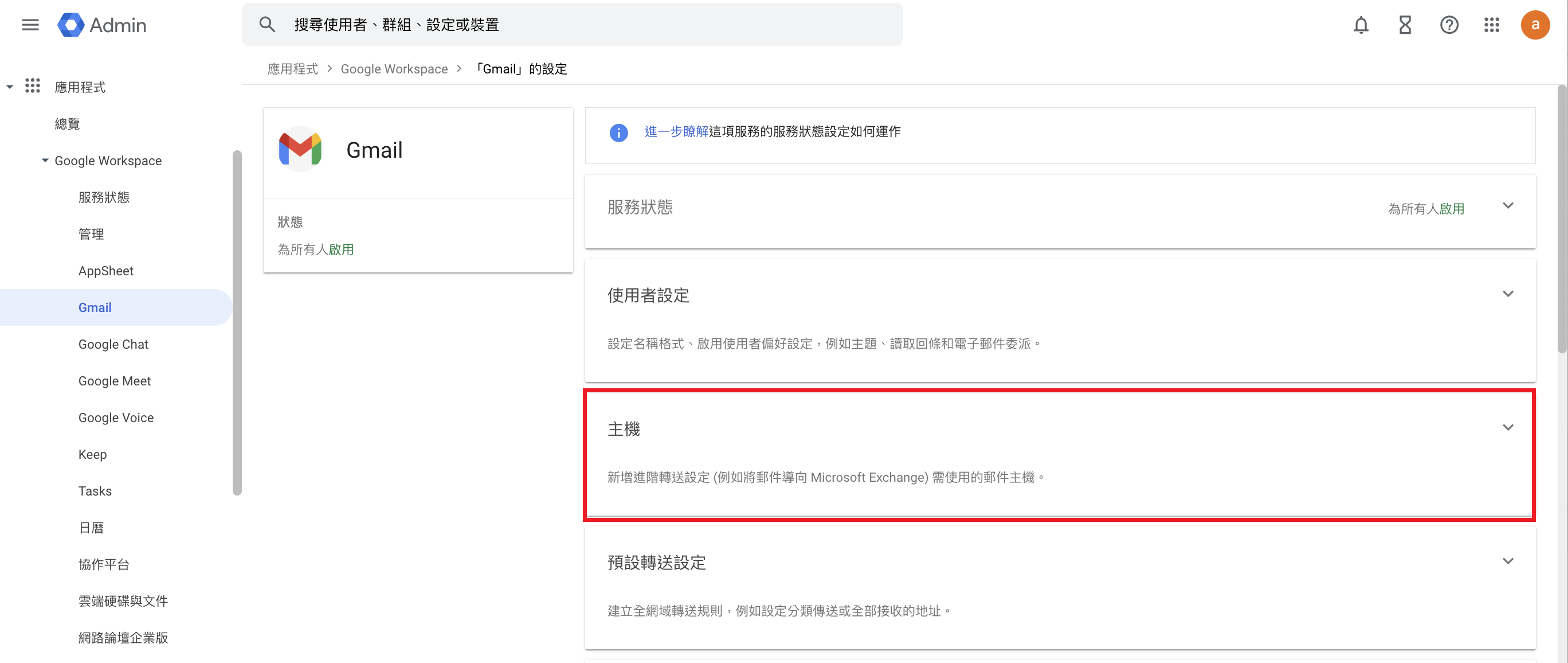Expand the 預設轉送設定 panel chevron

[x=1508, y=561]
